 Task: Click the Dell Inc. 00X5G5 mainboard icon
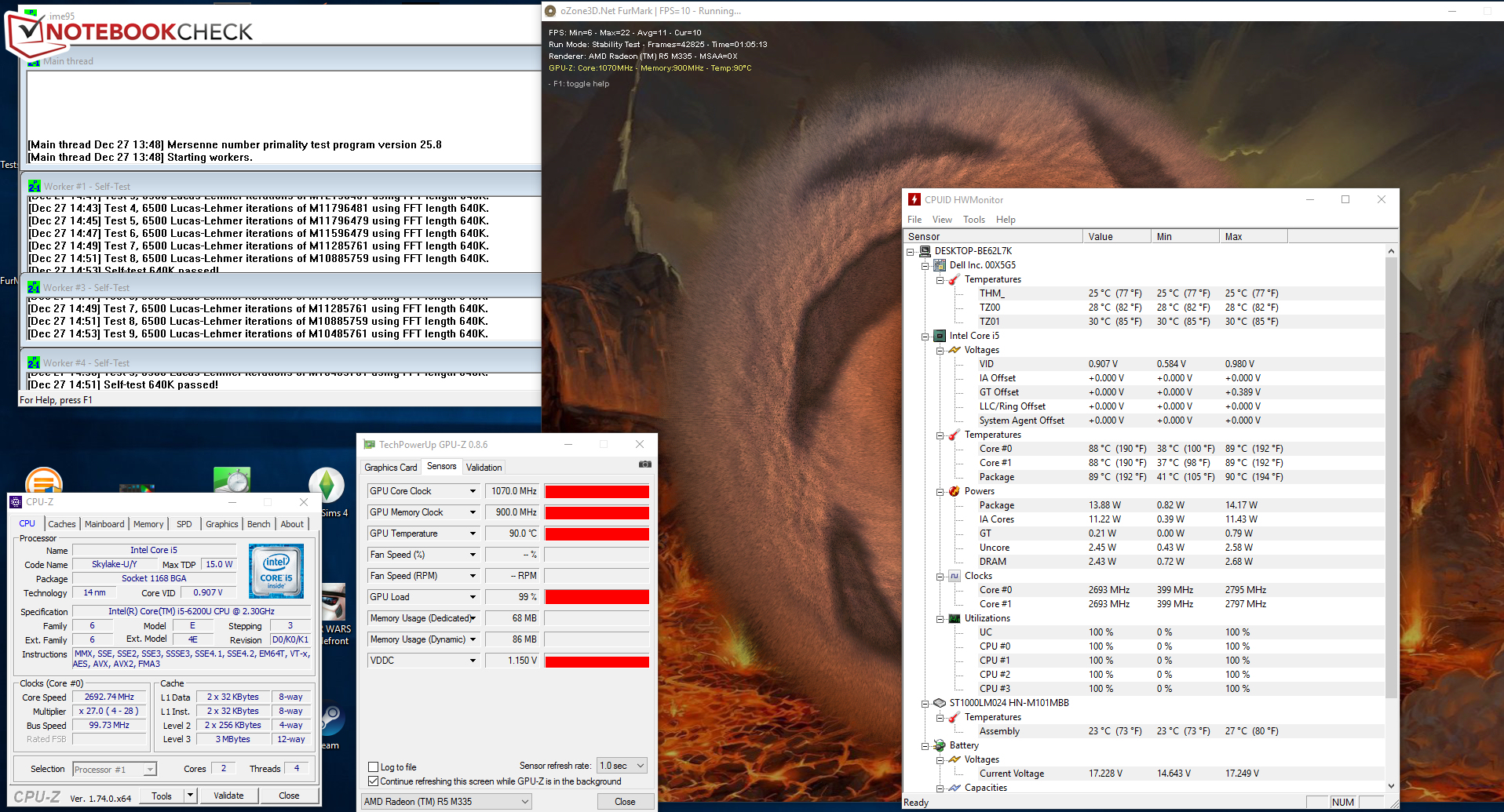click(940, 265)
